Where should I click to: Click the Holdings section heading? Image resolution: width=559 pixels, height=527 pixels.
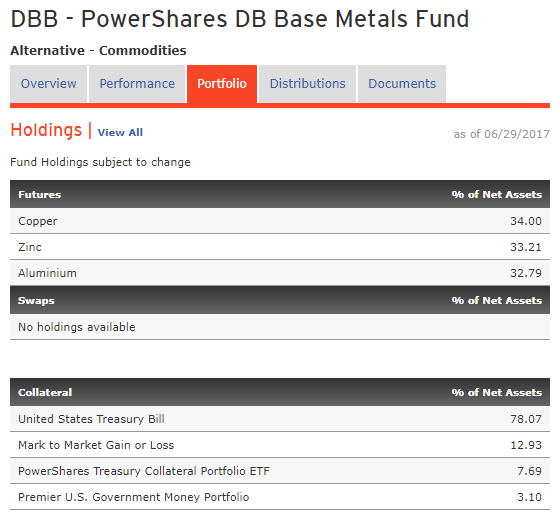click(x=46, y=130)
